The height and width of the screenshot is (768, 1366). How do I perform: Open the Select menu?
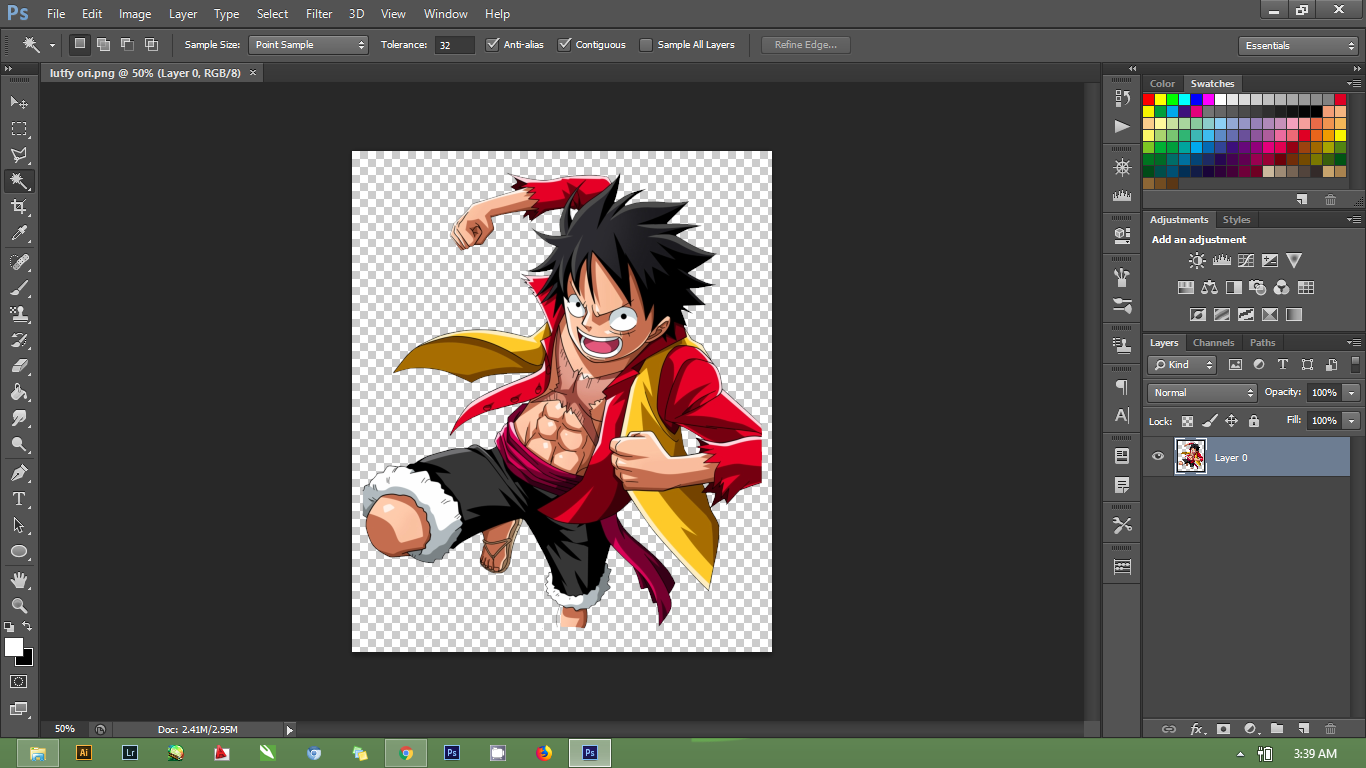click(x=272, y=14)
